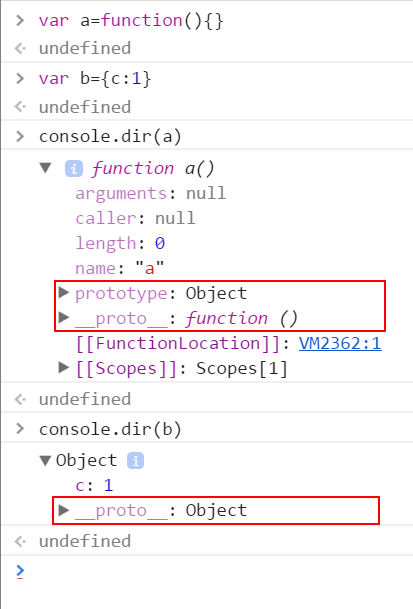Click the var b={c:1} entry

pyautogui.click(x=95, y=78)
